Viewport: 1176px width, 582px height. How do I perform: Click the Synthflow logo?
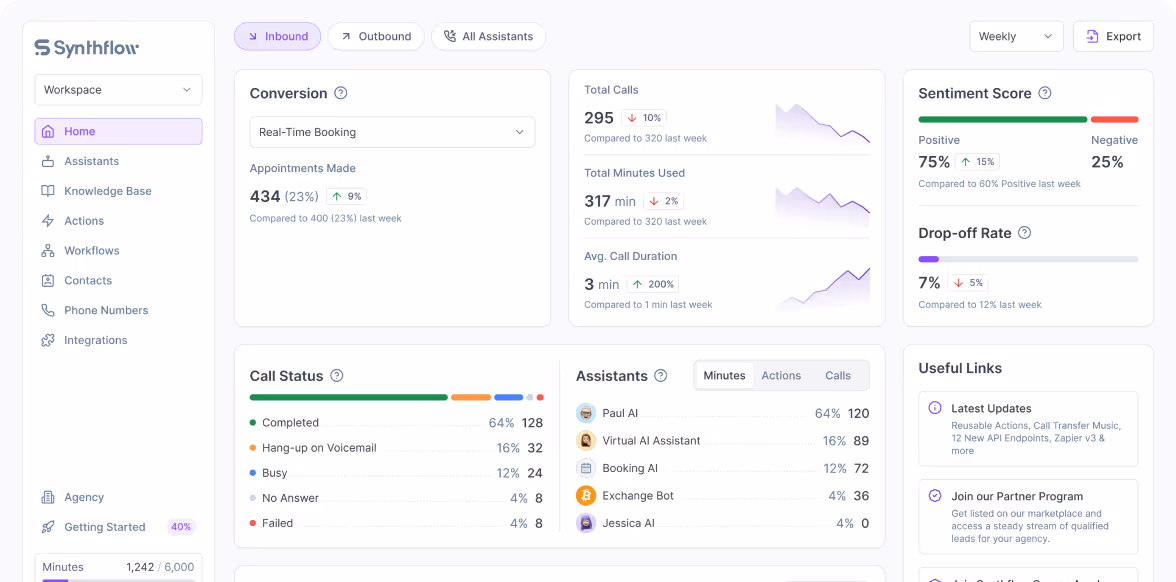click(86, 48)
